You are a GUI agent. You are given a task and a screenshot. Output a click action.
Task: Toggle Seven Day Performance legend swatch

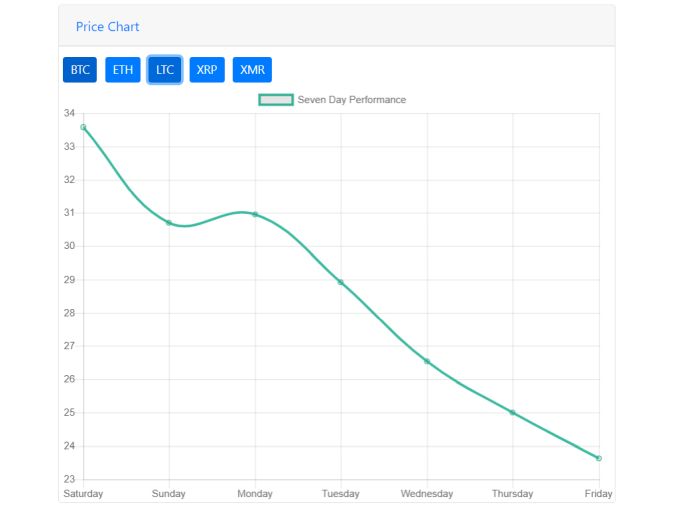(276, 100)
